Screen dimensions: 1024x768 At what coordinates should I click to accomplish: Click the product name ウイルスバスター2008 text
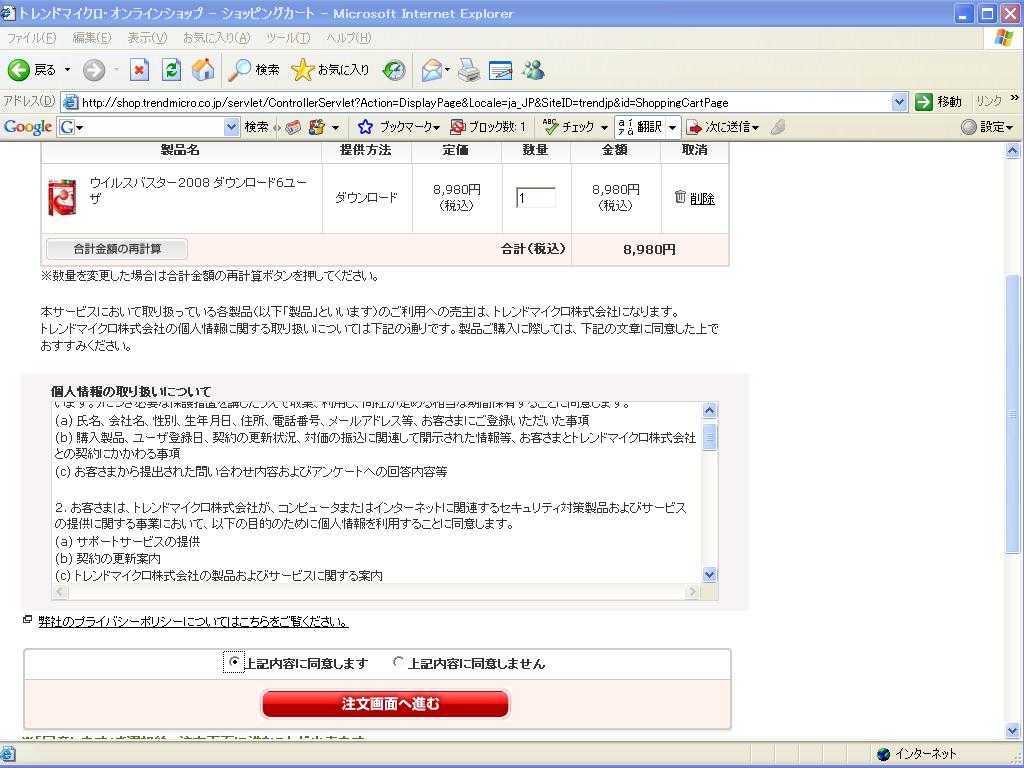(x=199, y=189)
